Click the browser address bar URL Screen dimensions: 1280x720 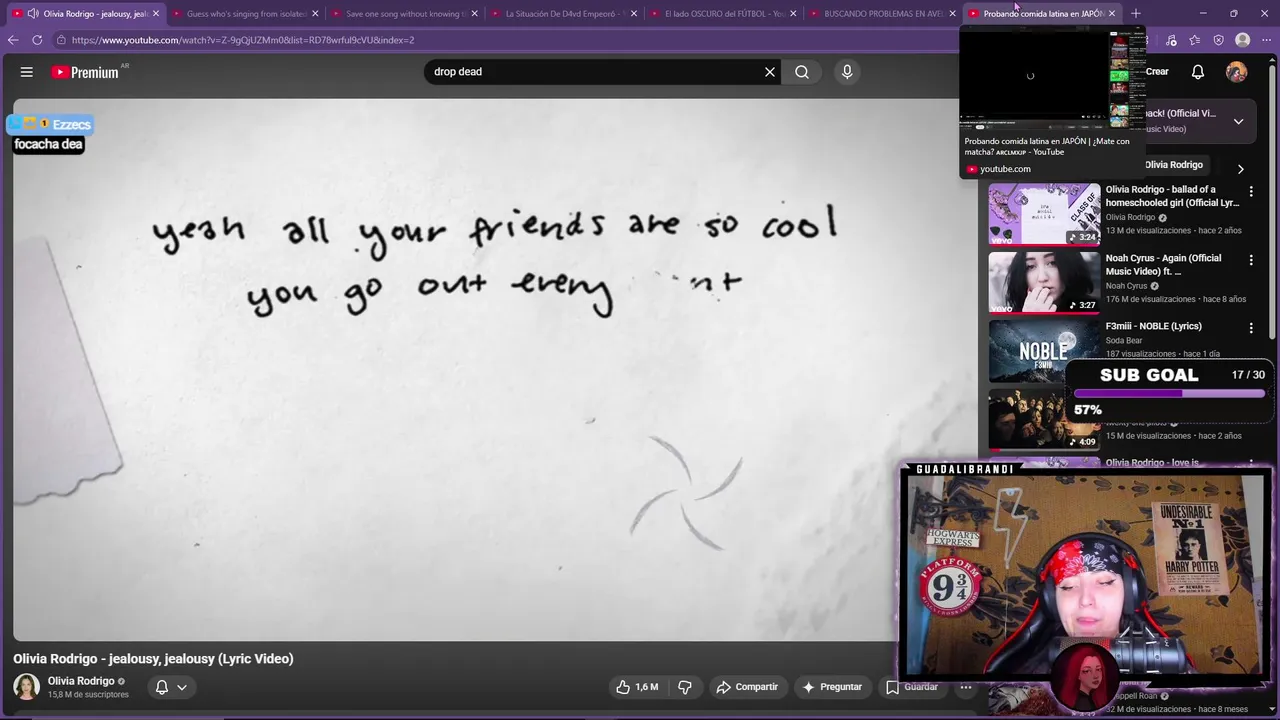pos(243,40)
